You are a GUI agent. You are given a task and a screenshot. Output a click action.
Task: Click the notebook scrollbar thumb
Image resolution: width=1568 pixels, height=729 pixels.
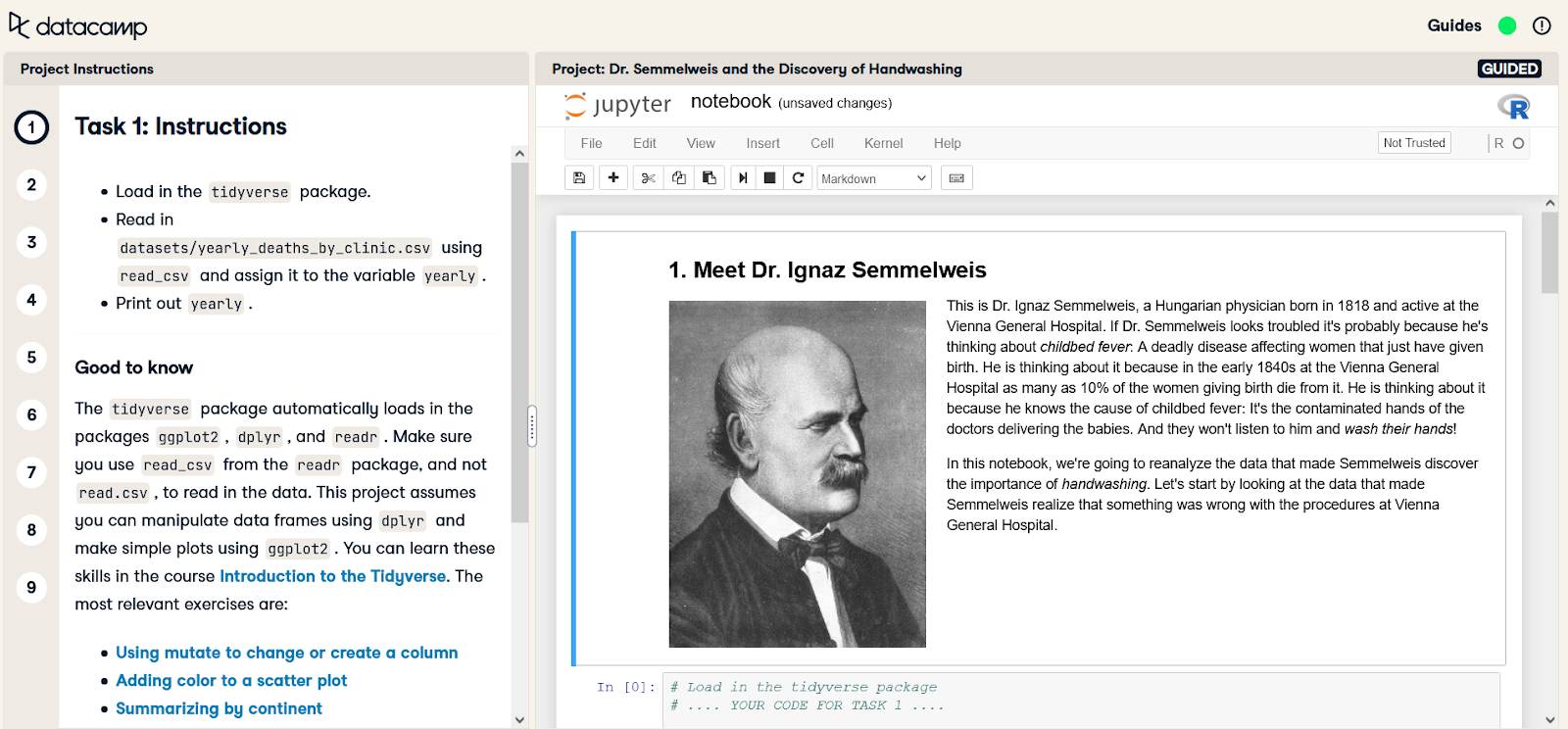pos(1549,253)
